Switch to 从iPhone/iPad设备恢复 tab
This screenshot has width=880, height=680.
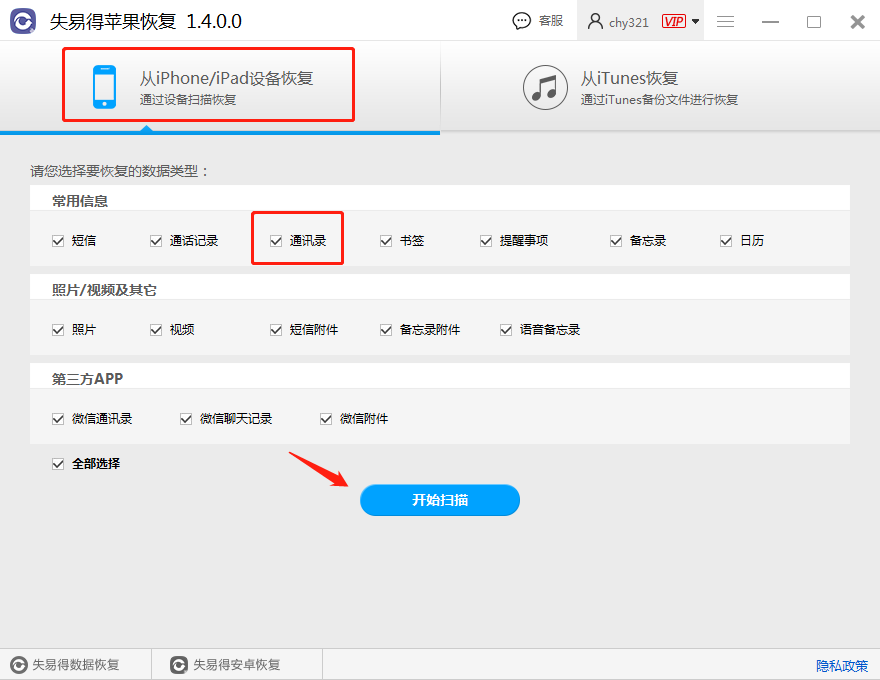[220, 86]
